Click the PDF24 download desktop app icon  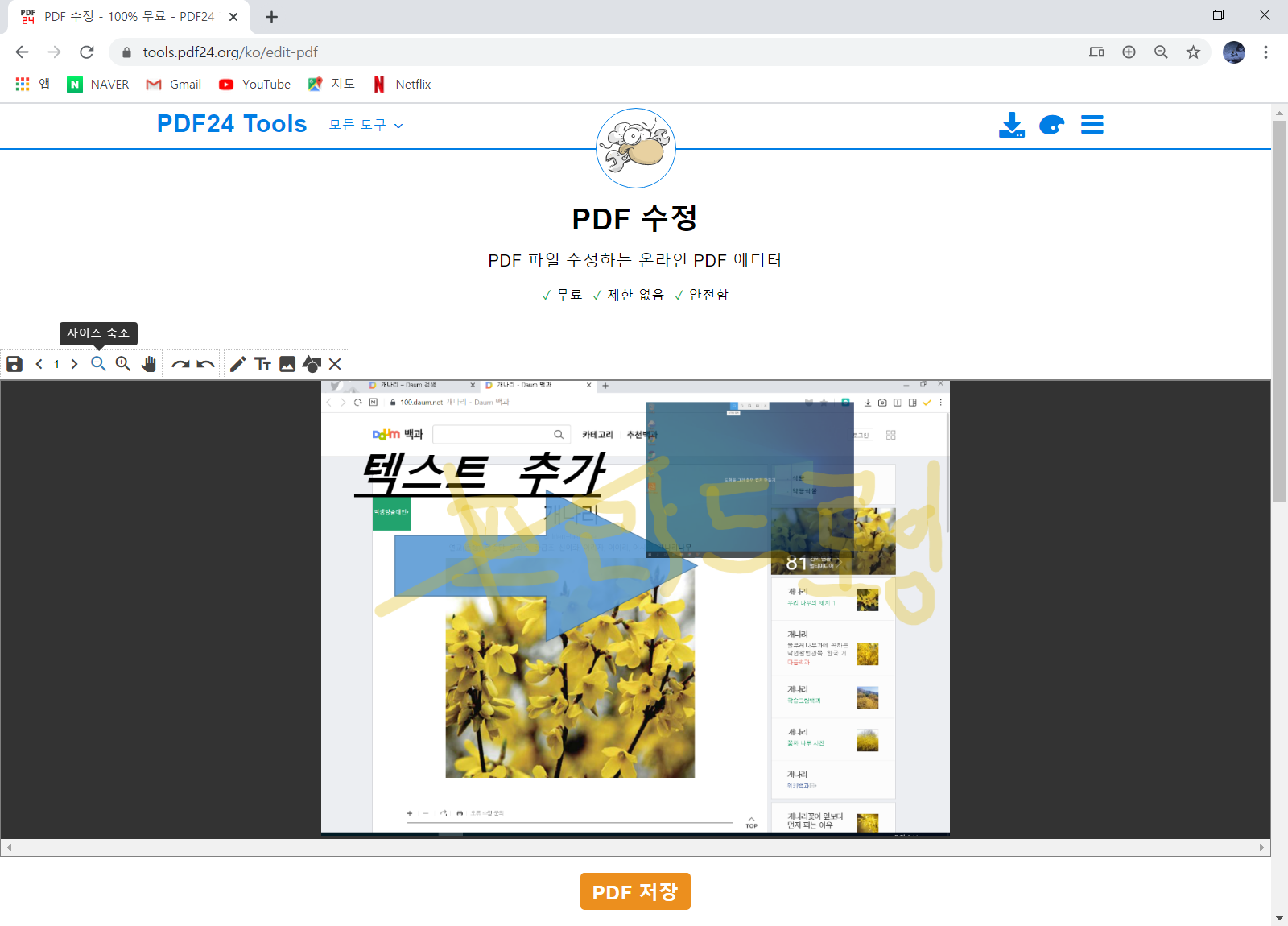click(1012, 125)
